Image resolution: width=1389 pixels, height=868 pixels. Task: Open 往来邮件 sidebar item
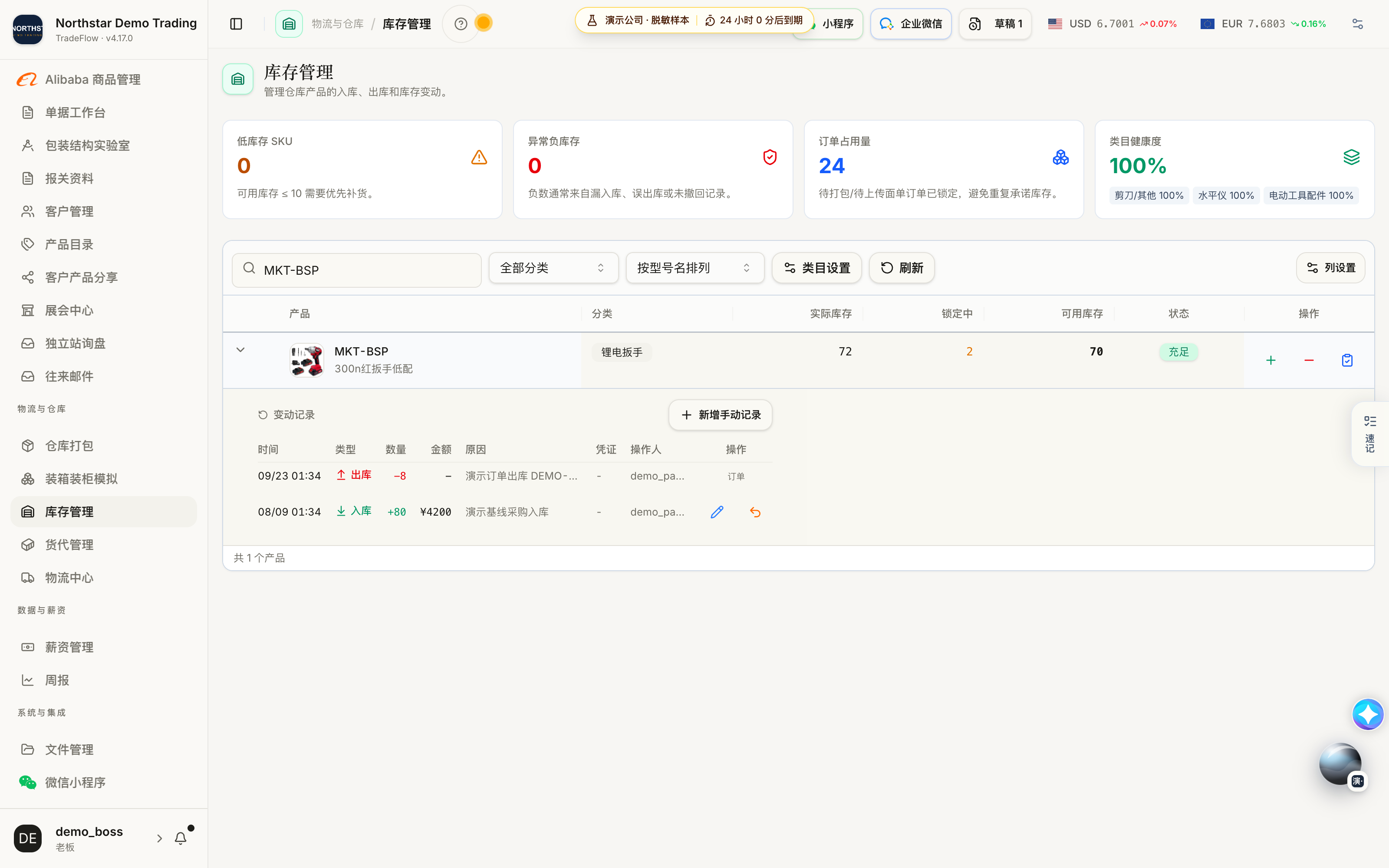pyautogui.click(x=103, y=377)
